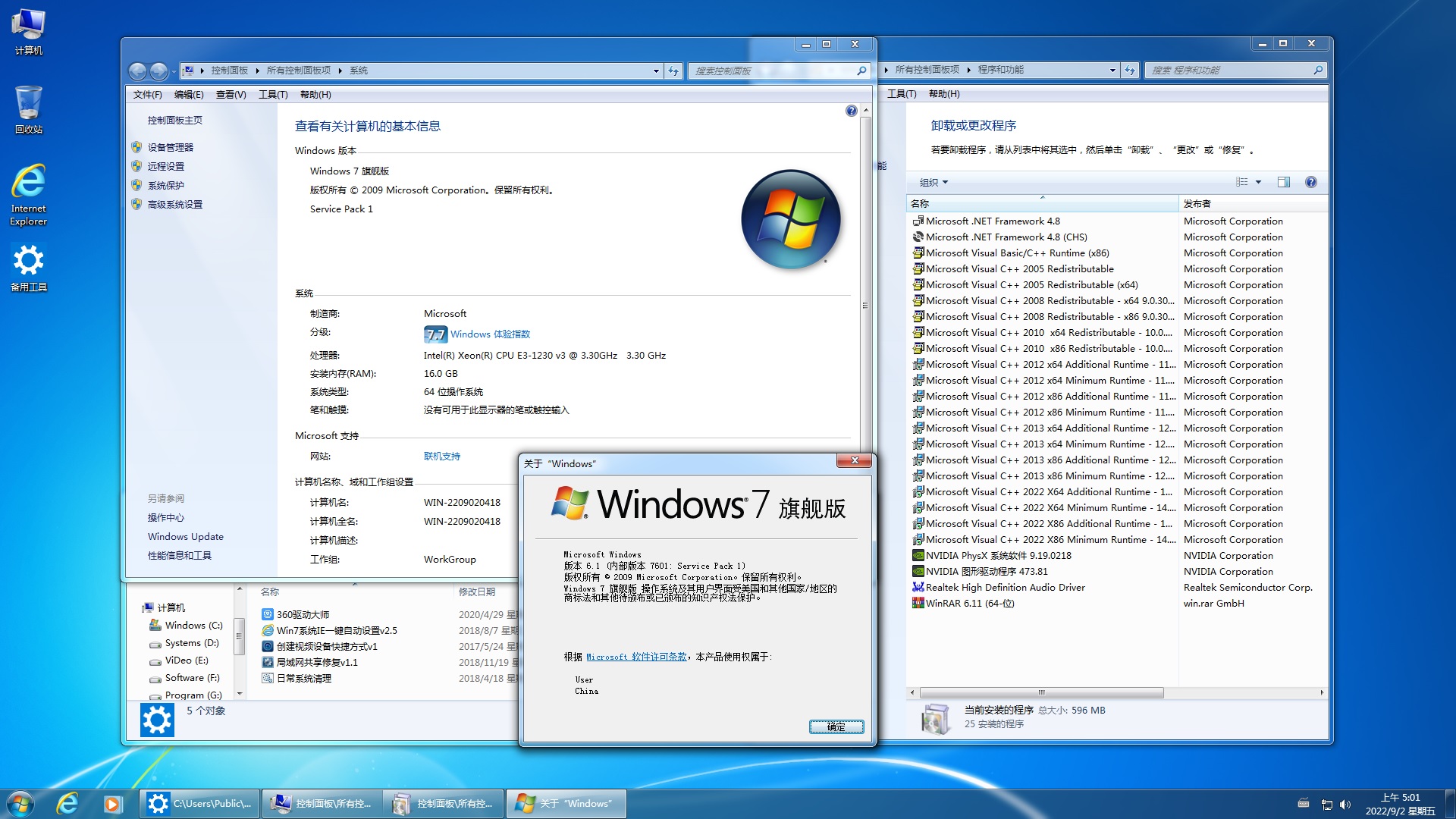Open 性能信息和工具 sidebar link
The width and height of the screenshot is (1456, 819).
click(179, 555)
